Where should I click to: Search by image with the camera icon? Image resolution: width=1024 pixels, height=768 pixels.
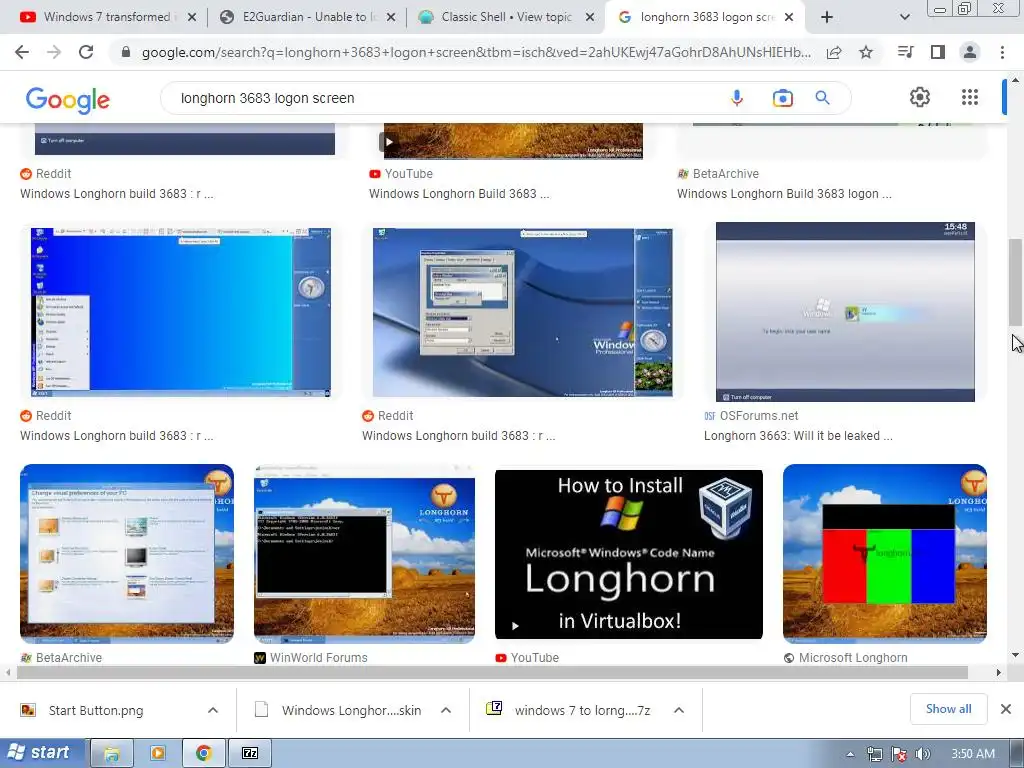click(782, 98)
